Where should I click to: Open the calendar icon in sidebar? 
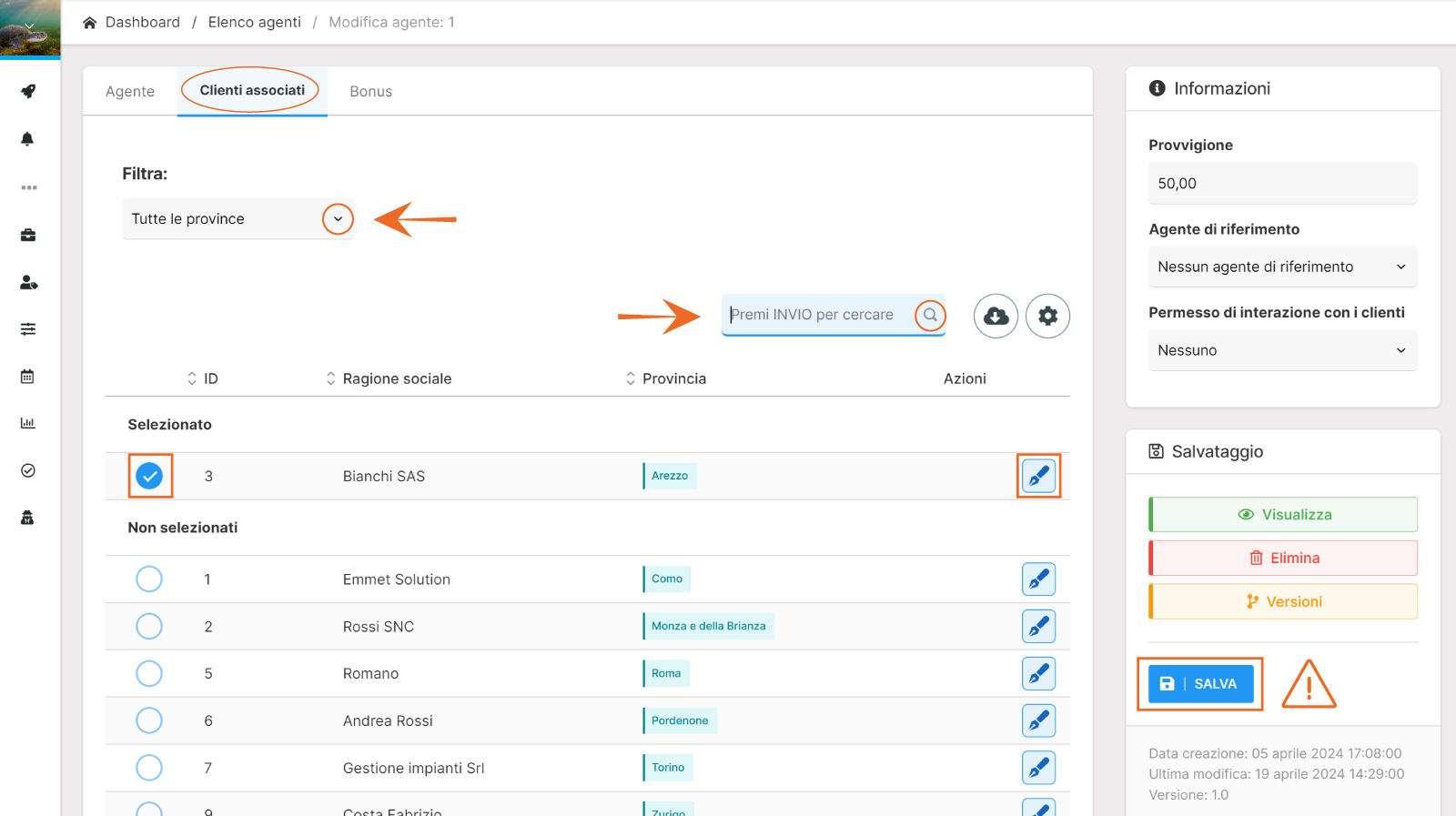[x=27, y=377]
